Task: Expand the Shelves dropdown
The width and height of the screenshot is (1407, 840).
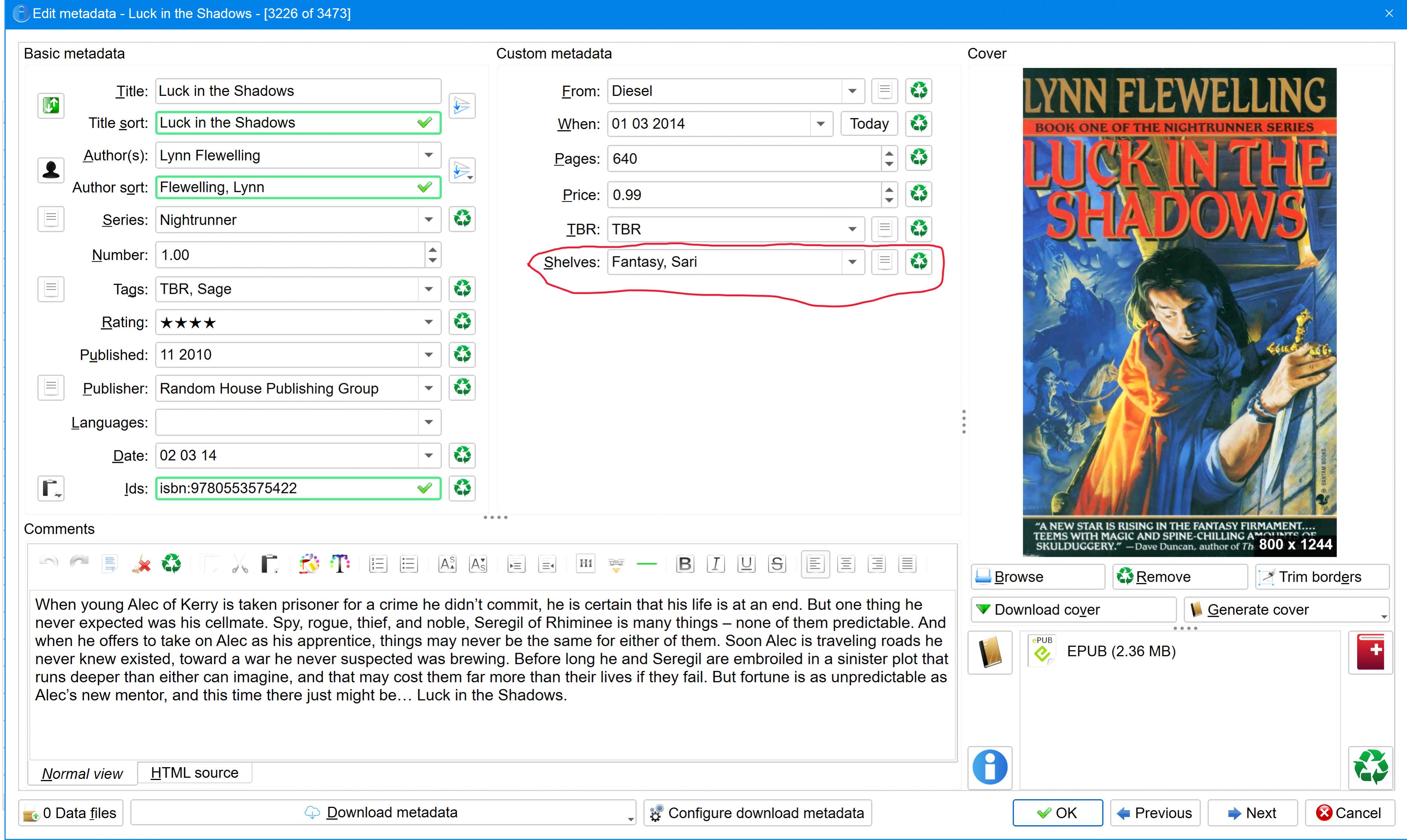Action: pos(852,262)
